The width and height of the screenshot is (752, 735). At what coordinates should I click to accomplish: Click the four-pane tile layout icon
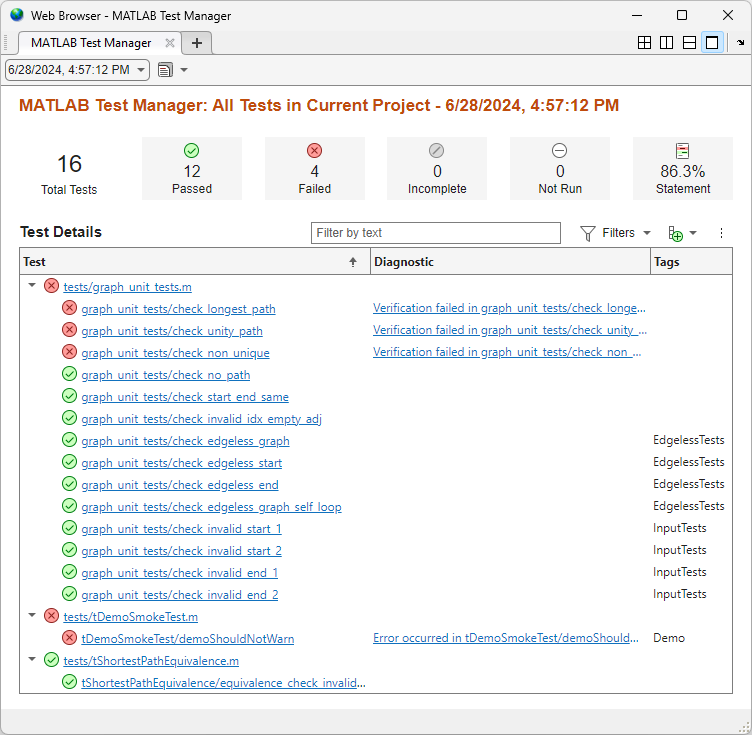[645, 43]
